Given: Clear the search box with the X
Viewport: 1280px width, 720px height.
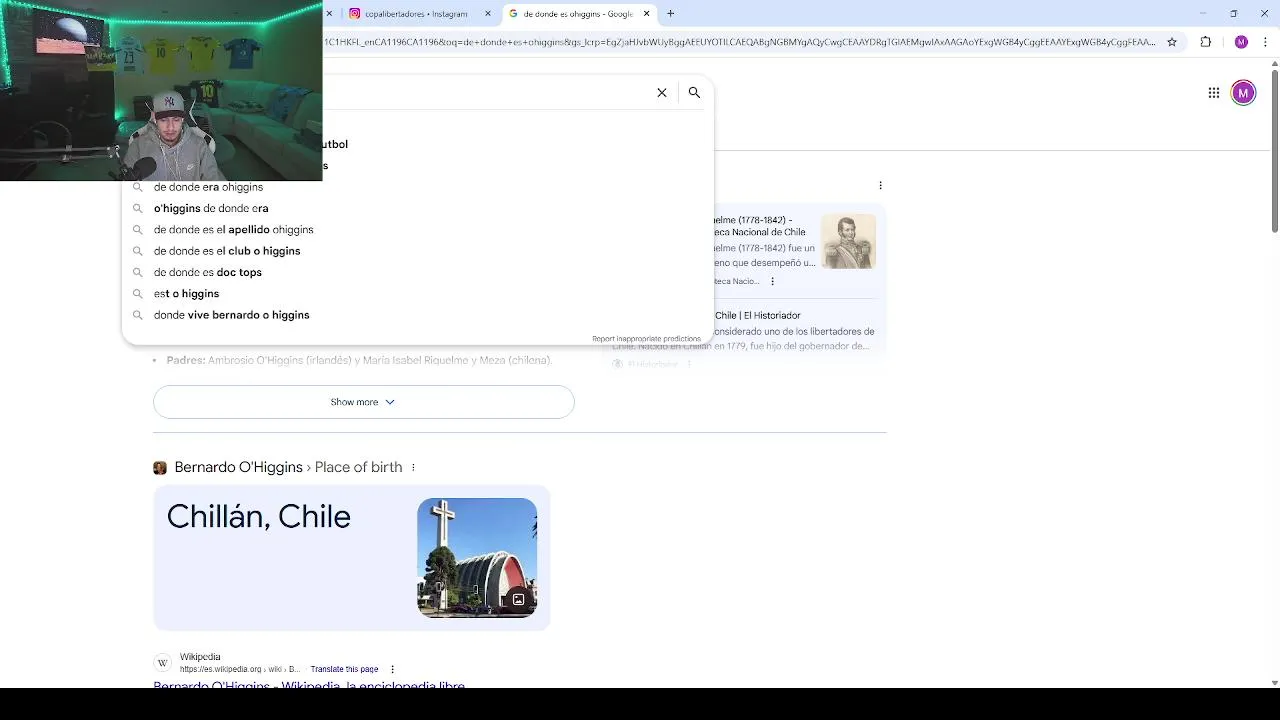Looking at the screenshot, I should 662,93.
